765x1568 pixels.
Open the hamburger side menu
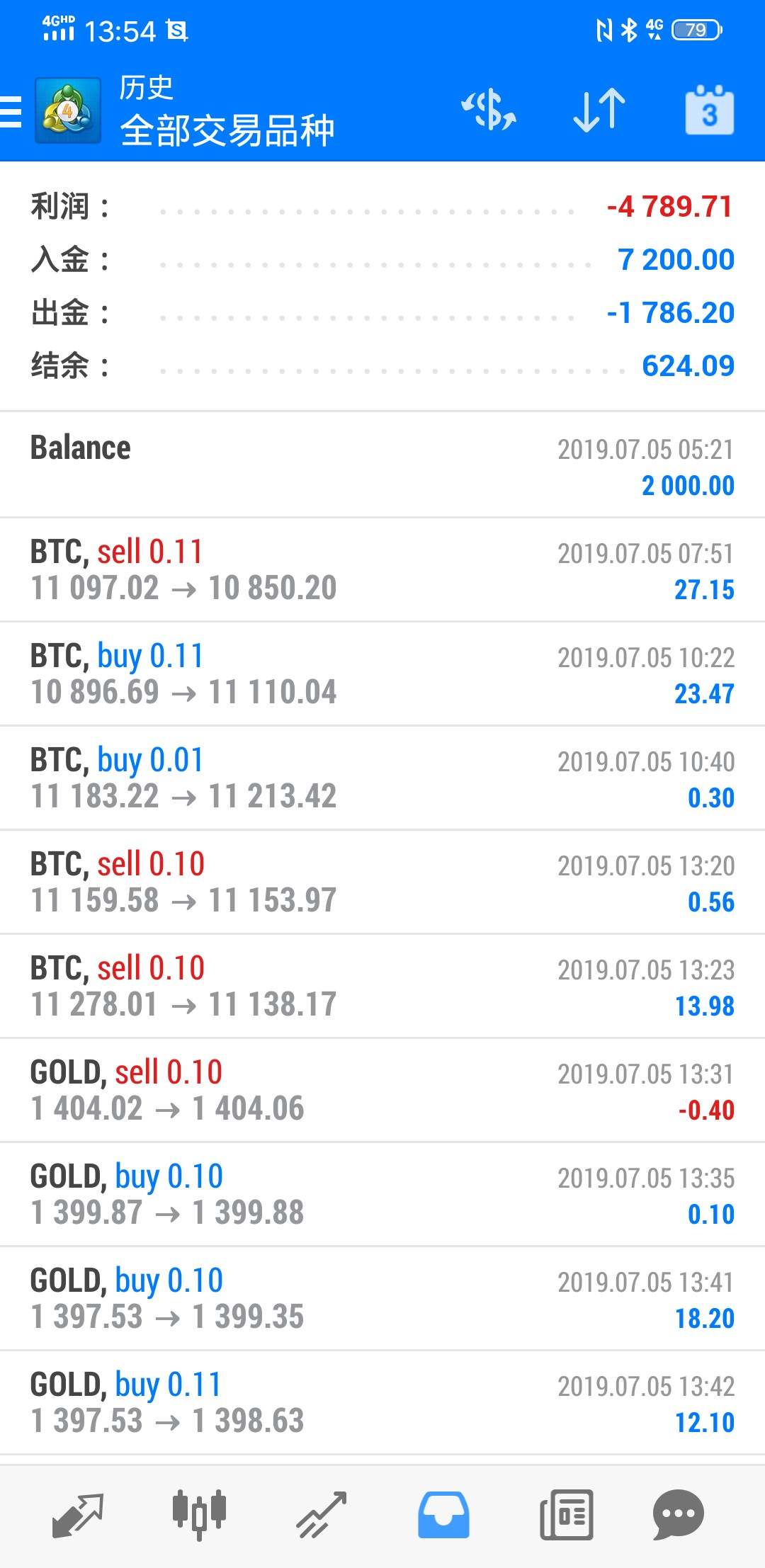pyautogui.click(x=11, y=111)
